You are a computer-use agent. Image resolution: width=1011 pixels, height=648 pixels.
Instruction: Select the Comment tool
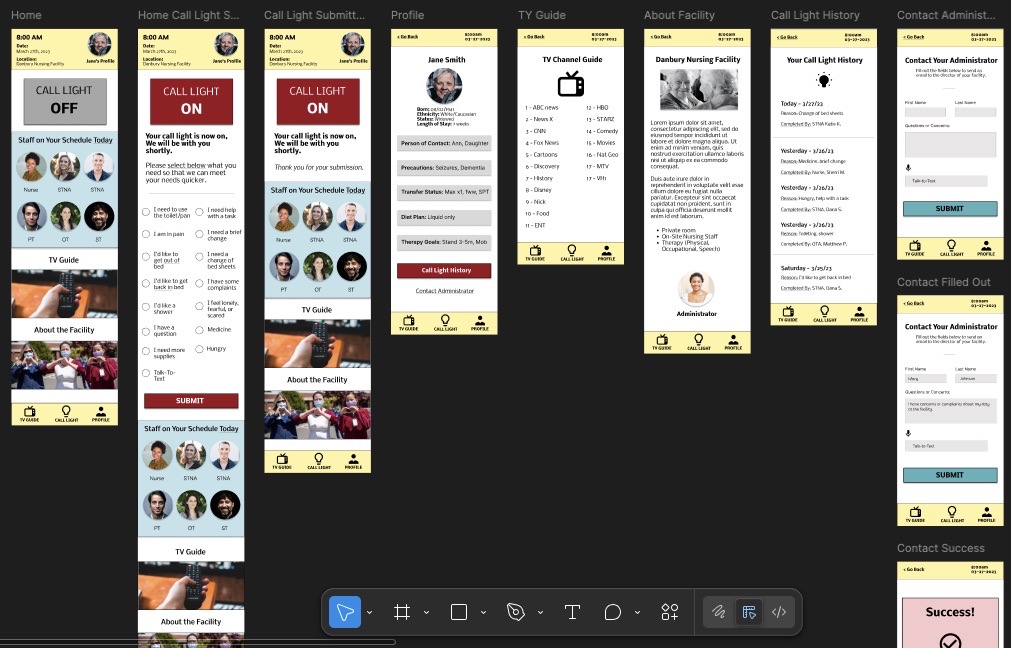click(x=613, y=612)
